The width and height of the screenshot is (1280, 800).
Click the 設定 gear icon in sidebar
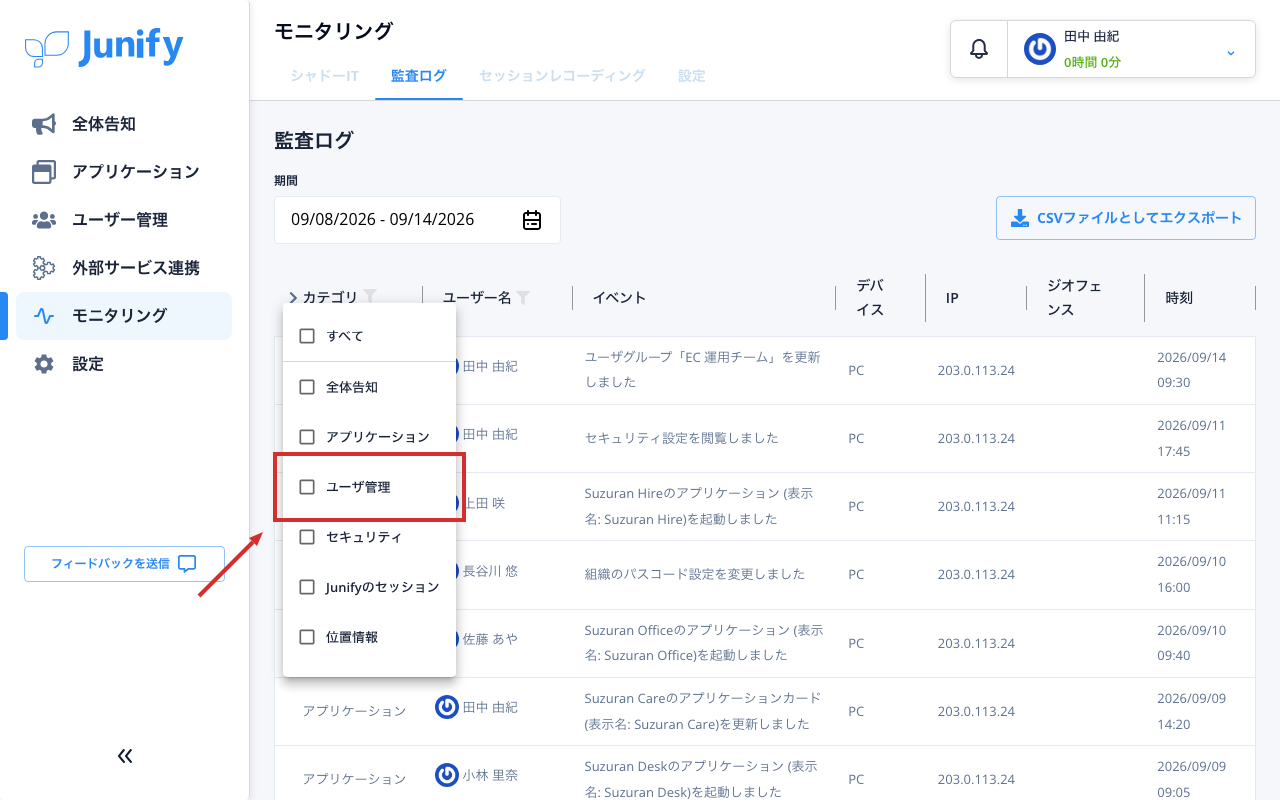(x=44, y=364)
